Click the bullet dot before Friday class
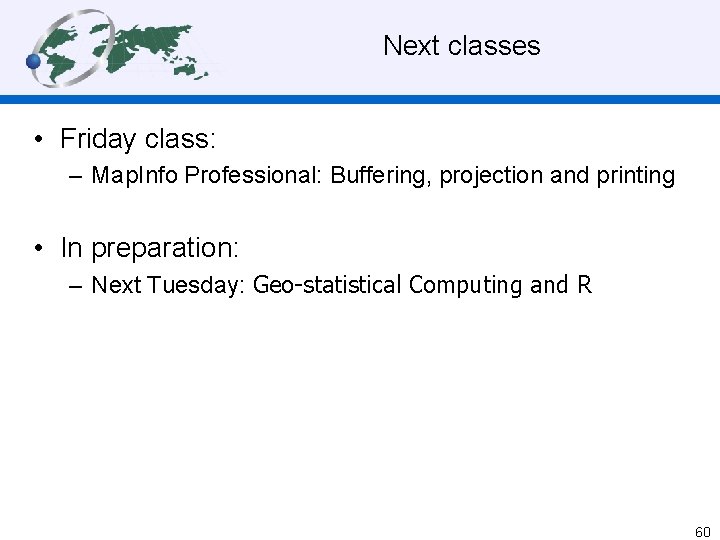 [36, 139]
